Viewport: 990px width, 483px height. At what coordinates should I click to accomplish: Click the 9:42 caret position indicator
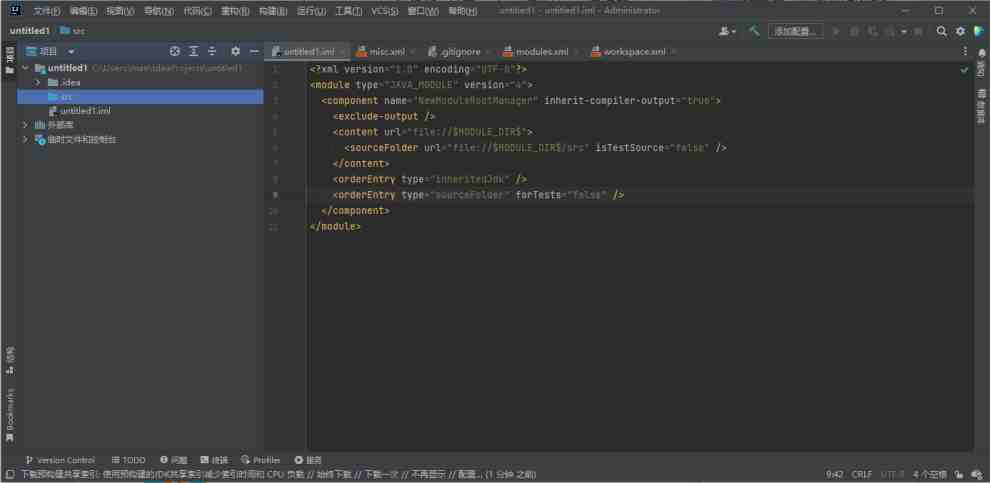[835, 474]
